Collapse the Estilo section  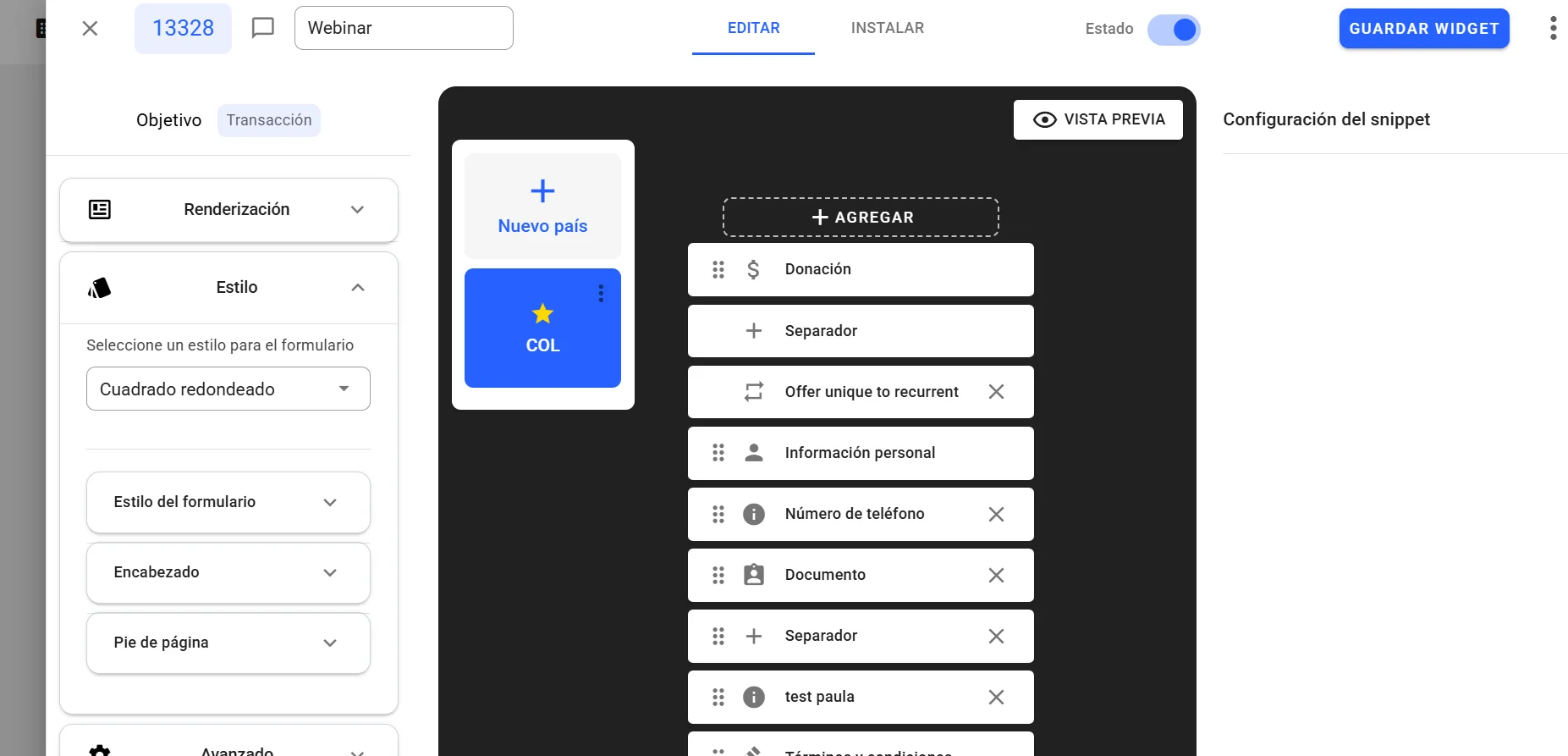coord(228,288)
